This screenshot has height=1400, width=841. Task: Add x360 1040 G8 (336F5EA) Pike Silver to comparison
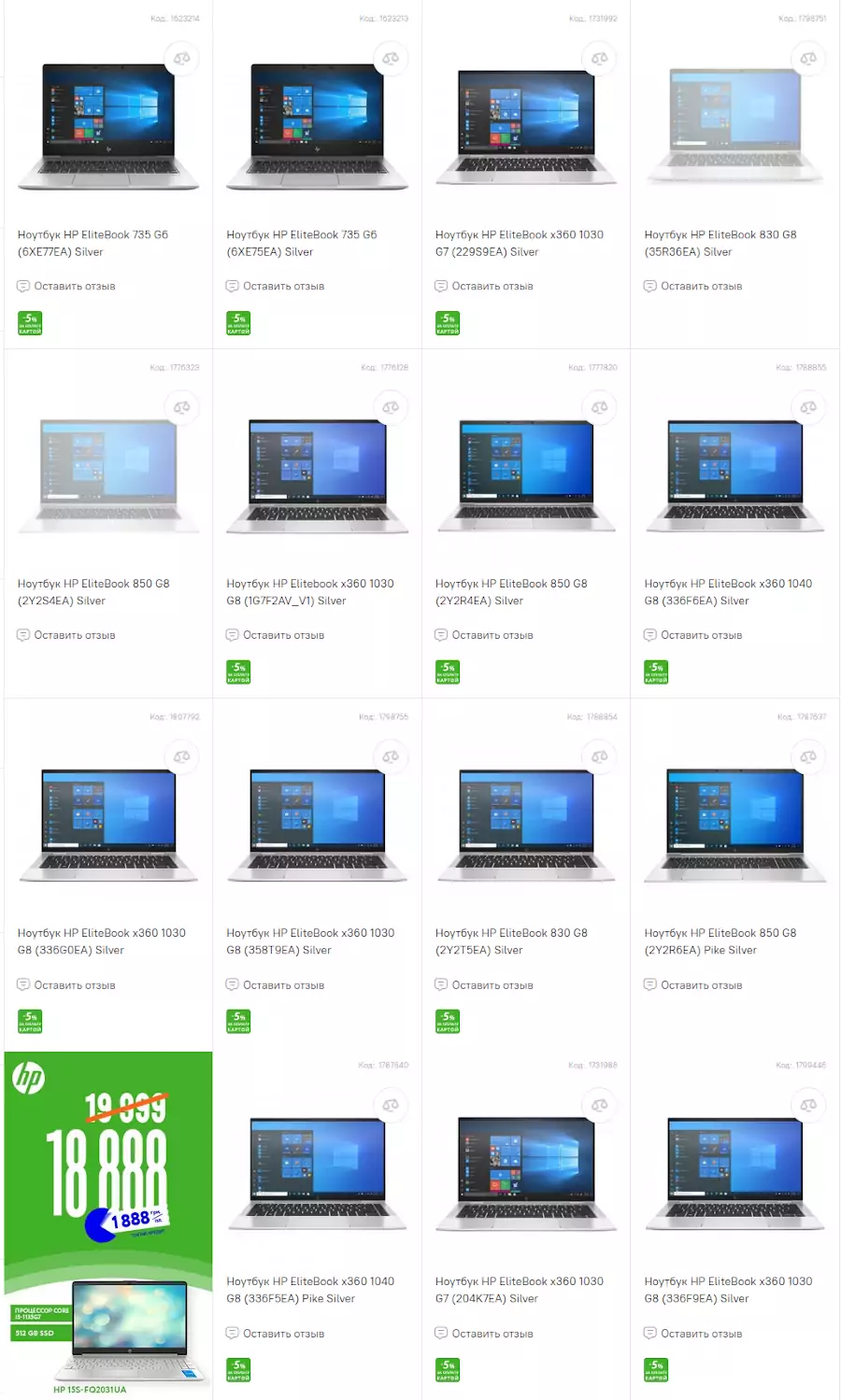point(391,1106)
